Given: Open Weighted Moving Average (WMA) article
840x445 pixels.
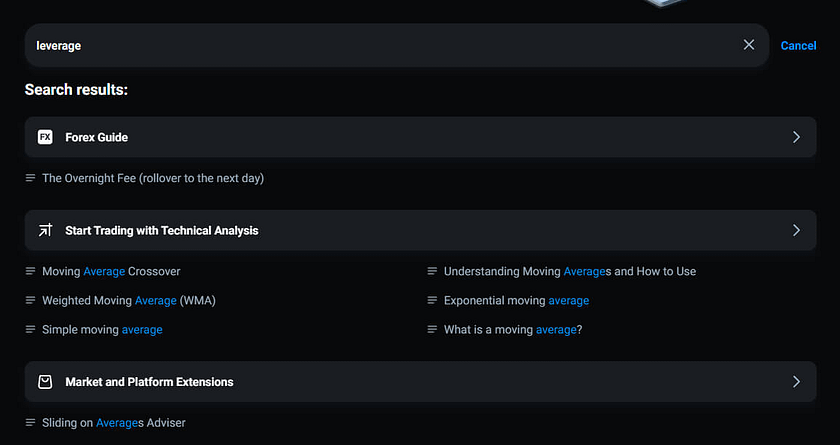Looking at the screenshot, I should point(129,300).
